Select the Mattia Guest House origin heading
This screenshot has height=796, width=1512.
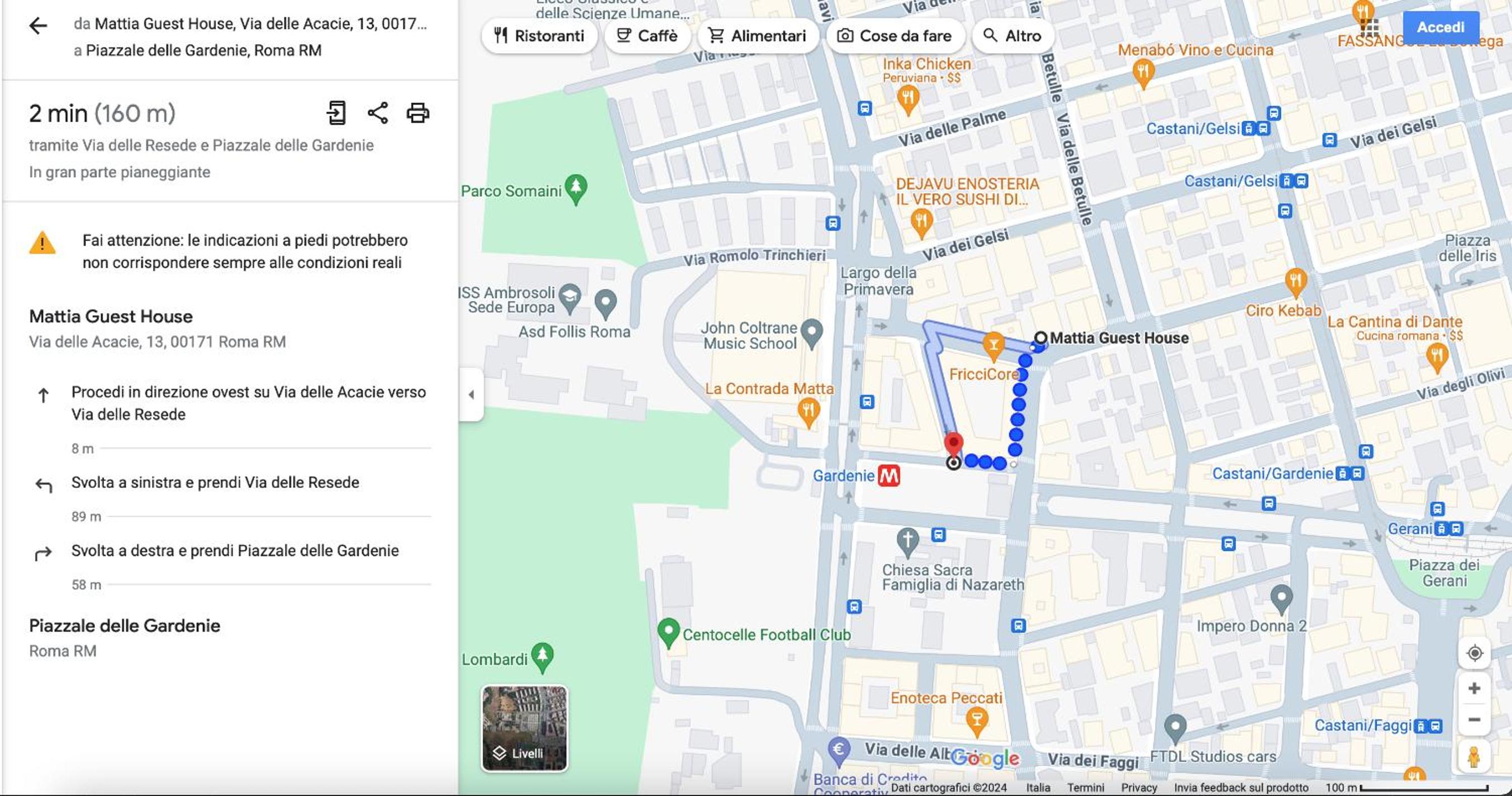click(x=111, y=316)
